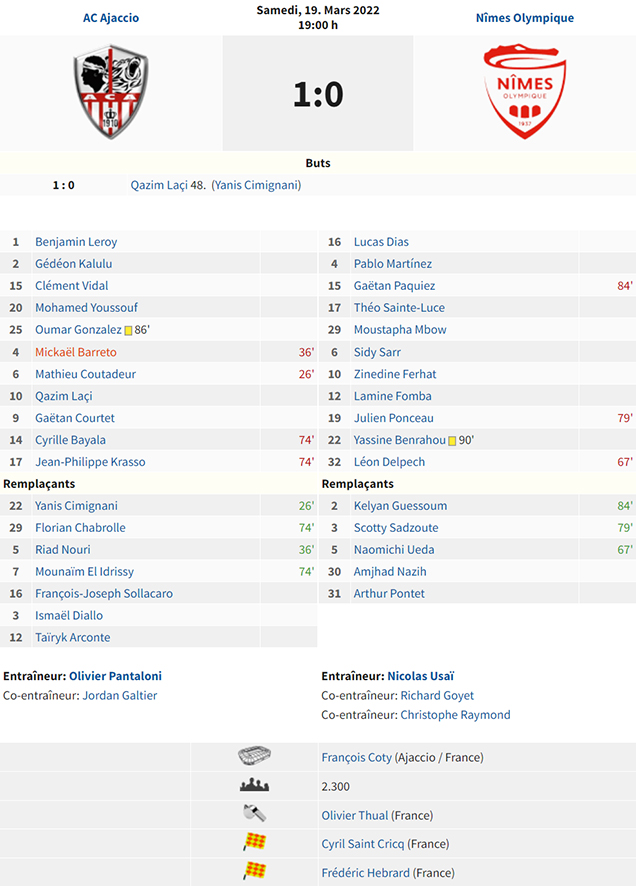The image size is (636, 886).
Task: Open goalscorer Qazim Laçi in the Buts row
Action: pyautogui.click(x=160, y=185)
